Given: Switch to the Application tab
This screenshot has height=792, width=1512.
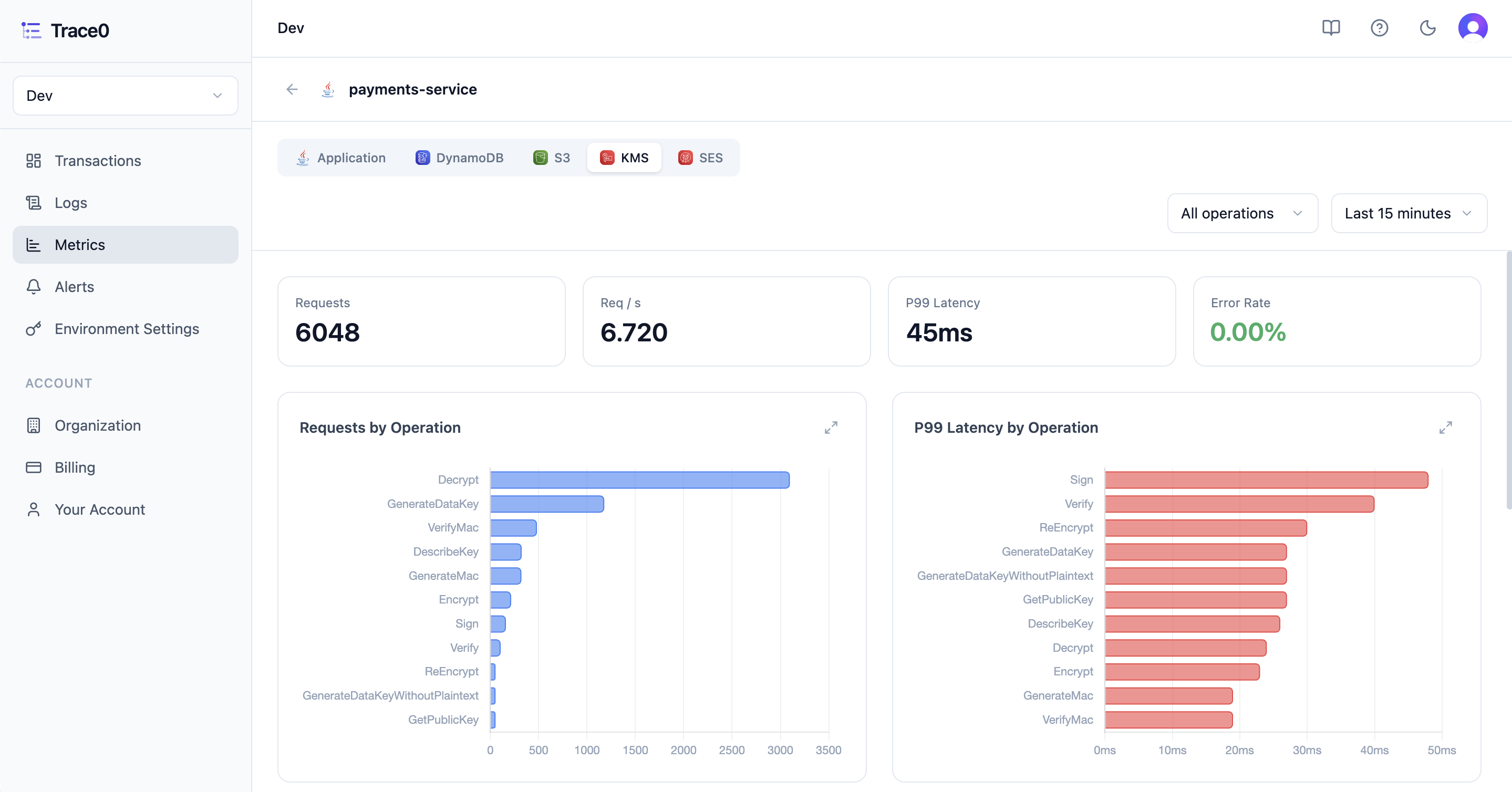Looking at the screenshot, I should tap(341, 158).
